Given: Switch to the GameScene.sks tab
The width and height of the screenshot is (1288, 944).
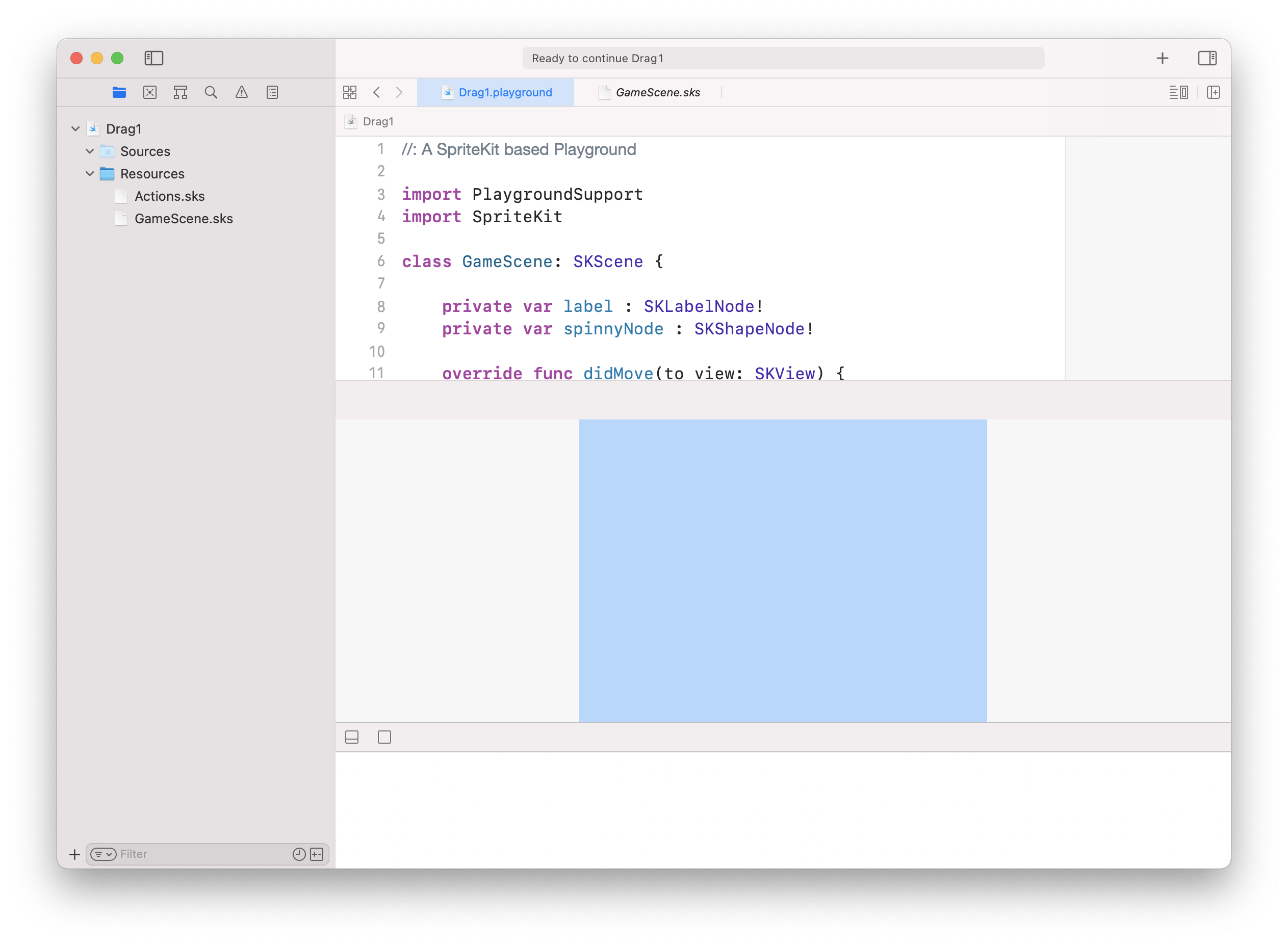Looking at the screenshot, I should (x=657, y=92).
